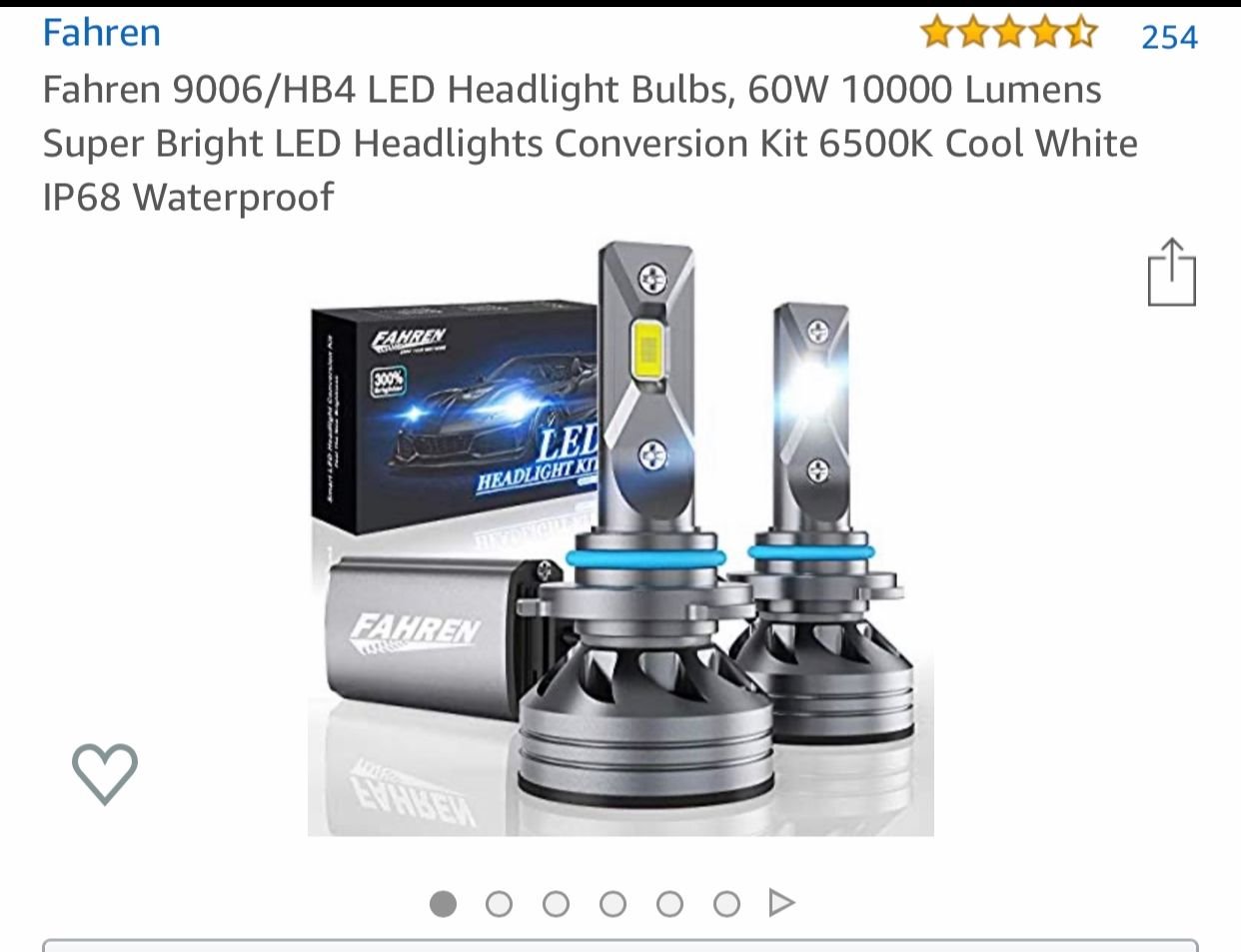Visit the Fahren brand store link
Viewport: 1241px width, 952px height.
click(x=101, y=33)
